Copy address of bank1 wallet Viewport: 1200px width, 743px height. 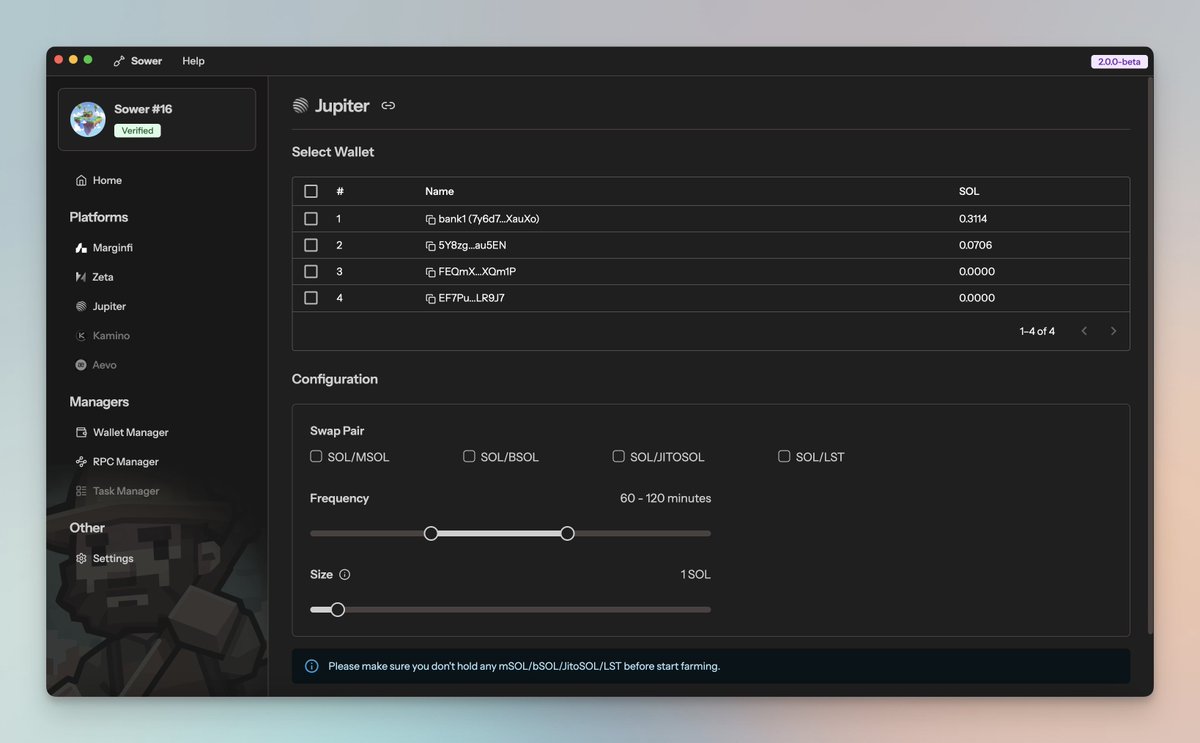tap(430, 219)
